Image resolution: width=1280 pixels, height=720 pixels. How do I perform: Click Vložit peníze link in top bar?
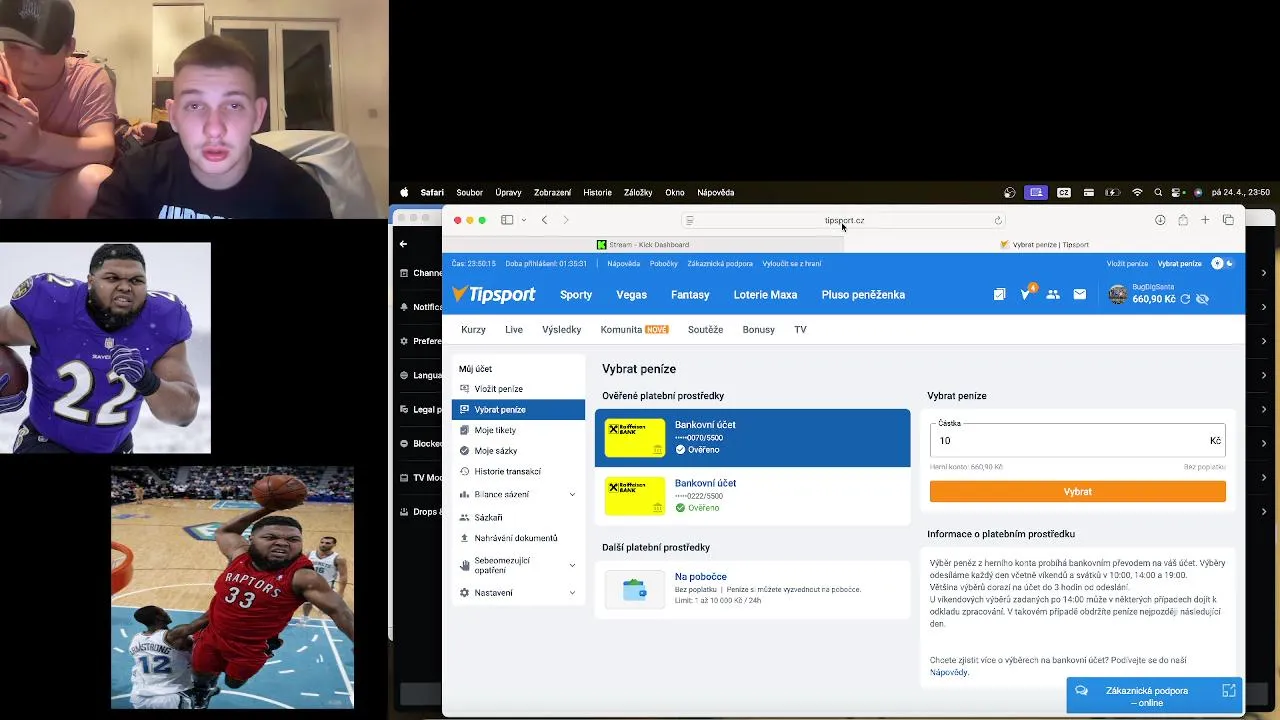[1127, 263]
